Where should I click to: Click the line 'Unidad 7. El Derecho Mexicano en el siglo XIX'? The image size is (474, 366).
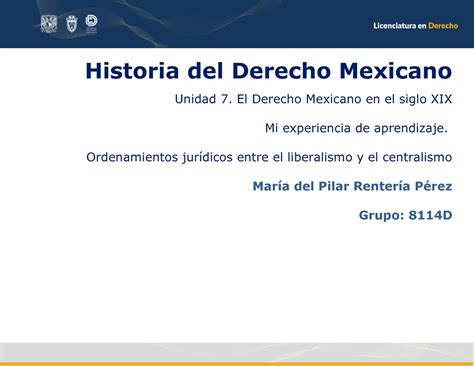(x=313, y=99)
